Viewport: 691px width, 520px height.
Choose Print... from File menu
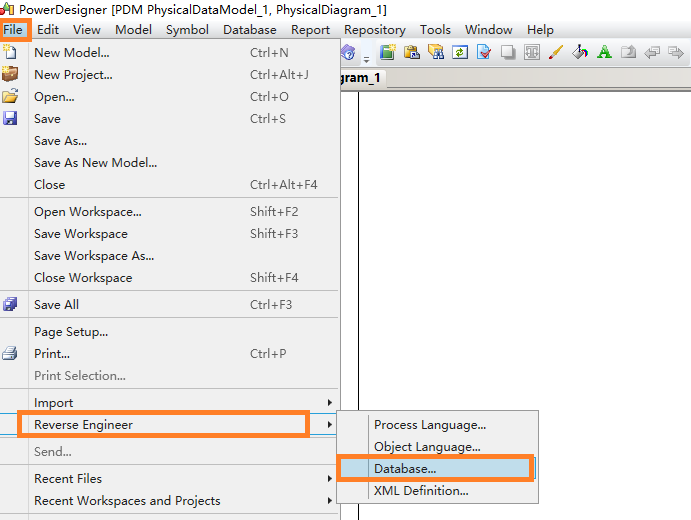tap(169, 353)
